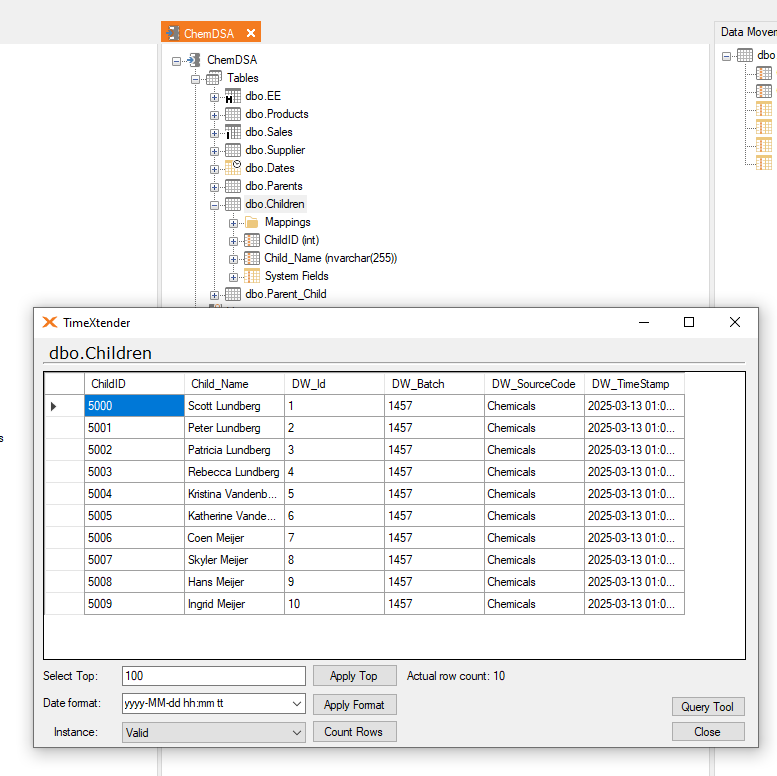Viewport: 777px width, 776px height.
Task: Click the Coen Meijer cell
Action: (x=234, y=538)
